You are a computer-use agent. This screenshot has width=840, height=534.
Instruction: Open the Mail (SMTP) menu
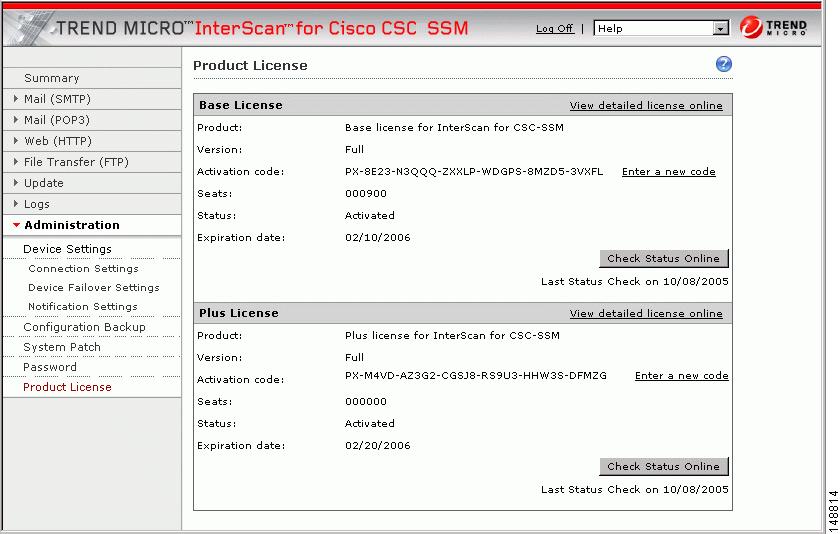(57, 99)
